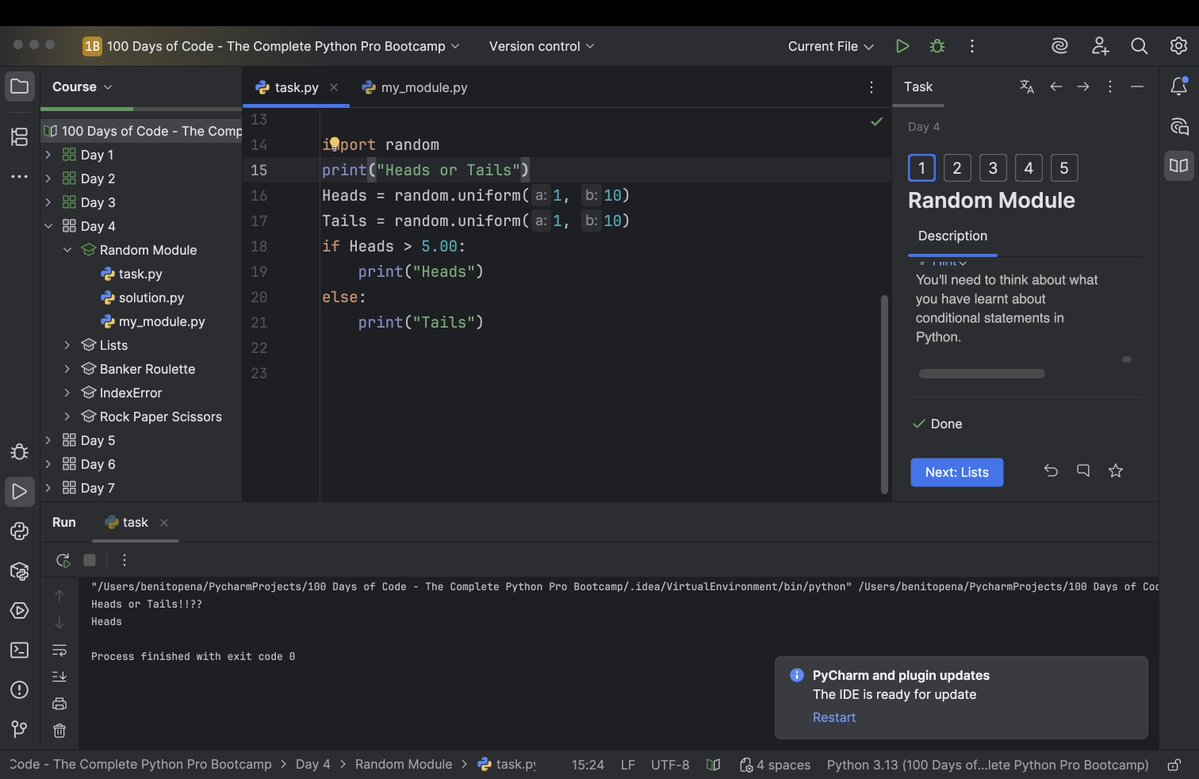The image size is (1199, 779).
Task: Click the Next: Lists button
Action: coord(956,472)
